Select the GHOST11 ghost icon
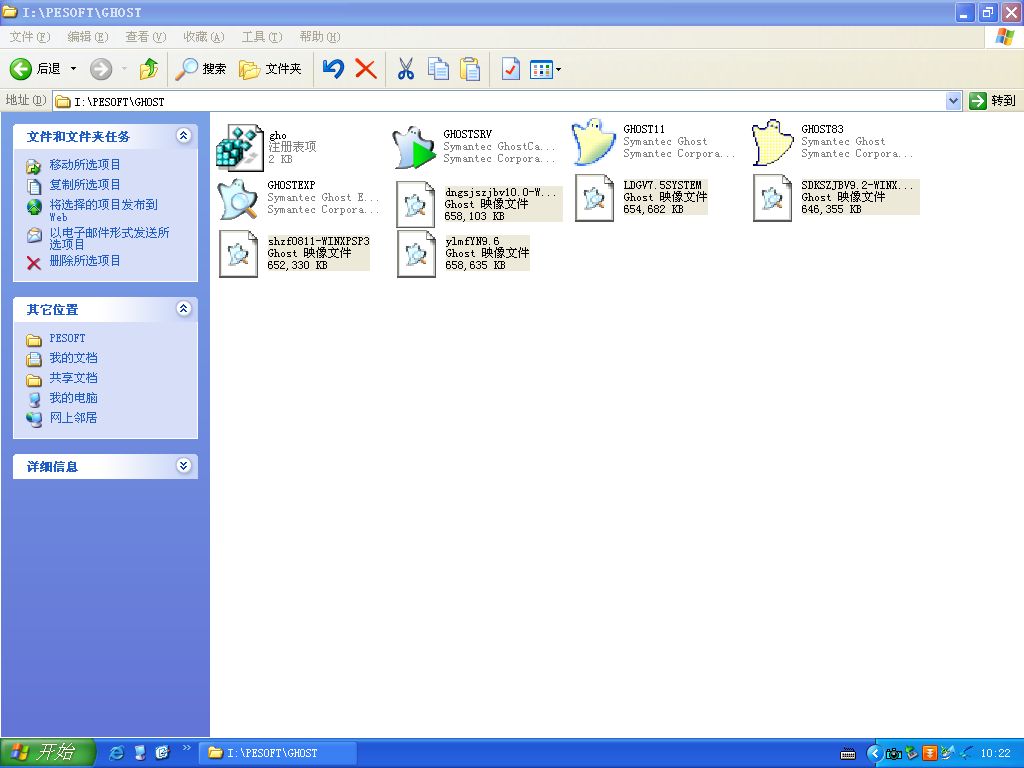The height and width of the screenshot is (768, 1024). coord(593,142)
